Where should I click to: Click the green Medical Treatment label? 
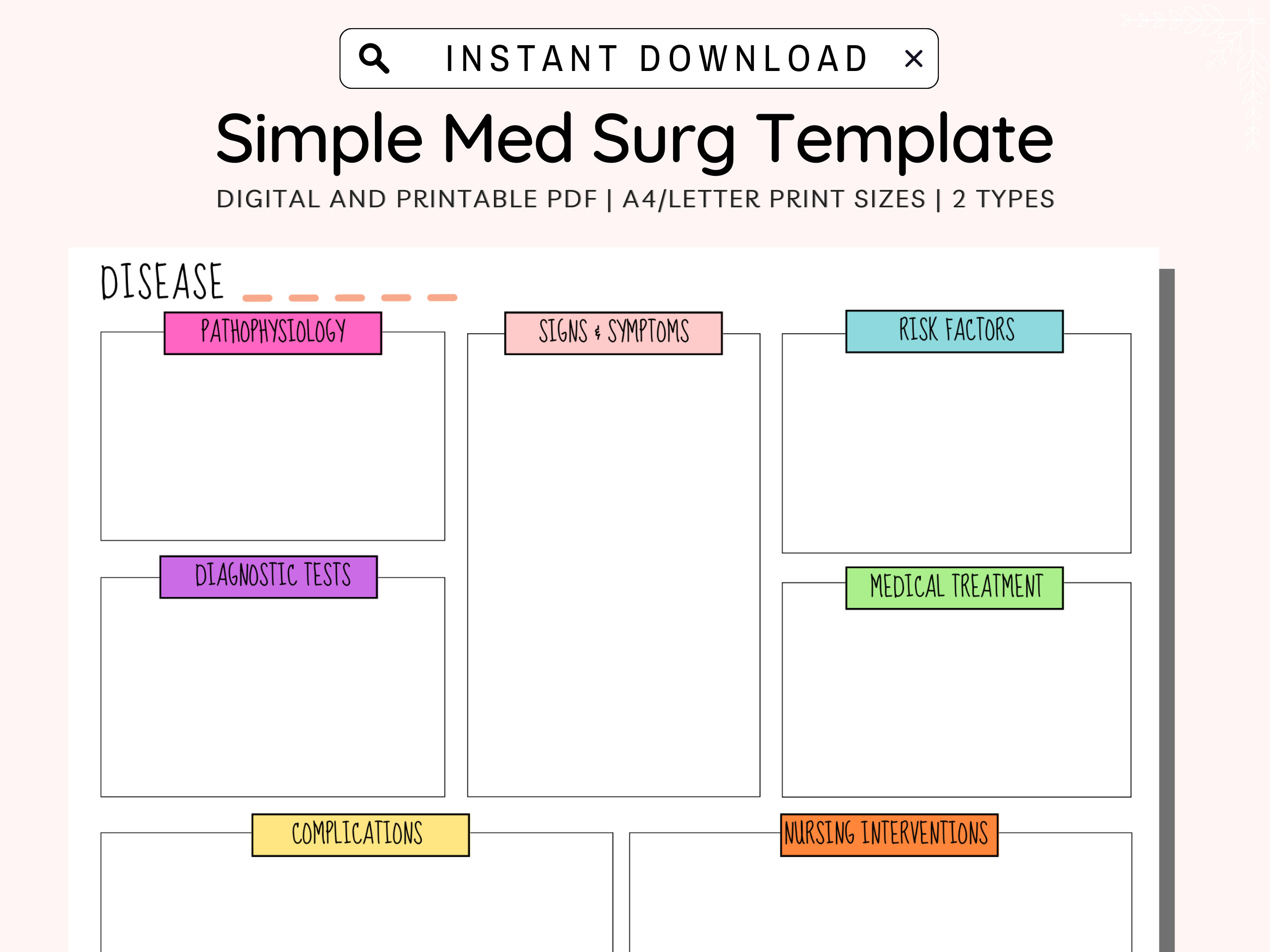pyautogui.click(x=954, y=588)
